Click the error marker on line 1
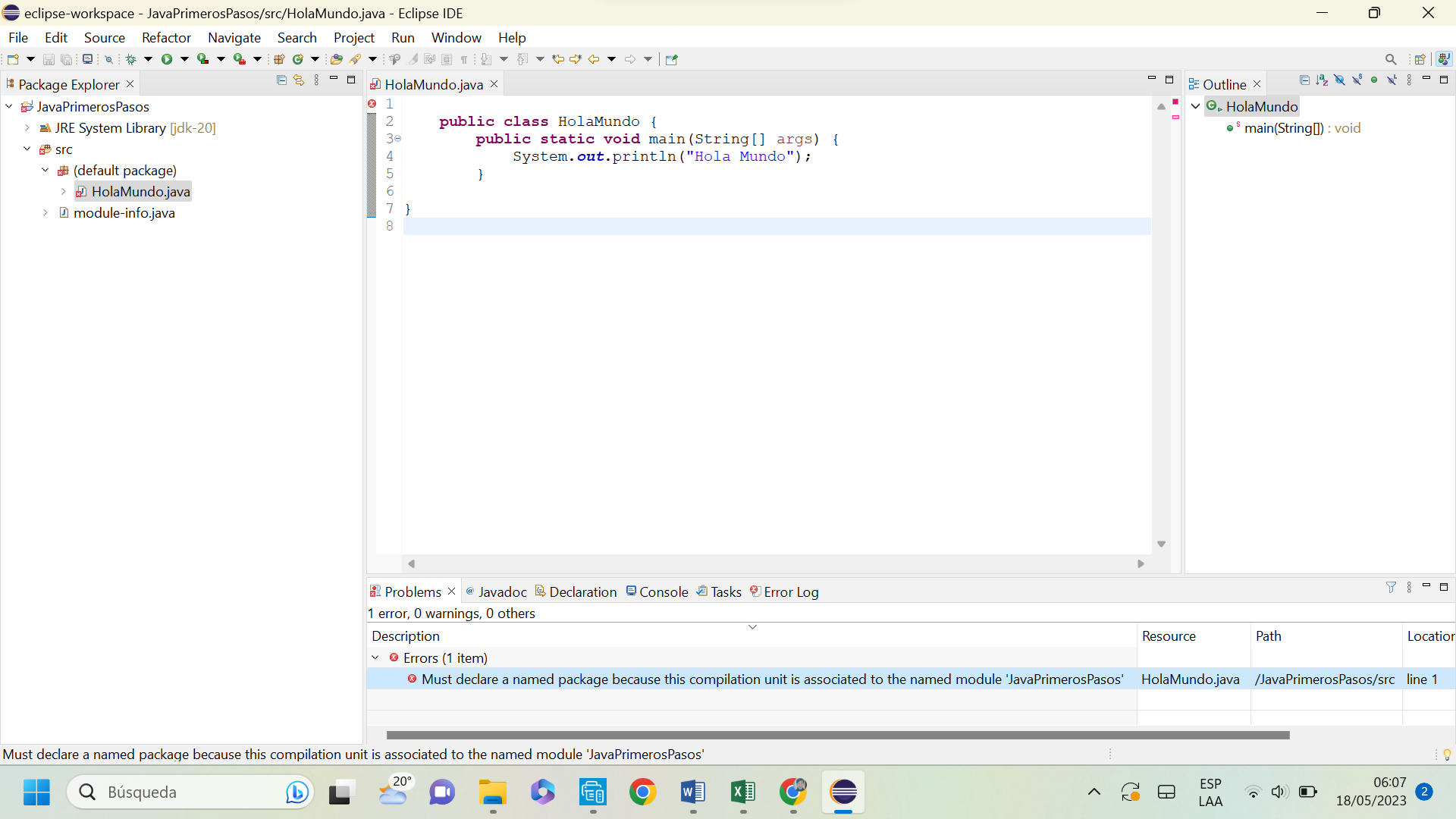The image size is (1456, 819). click(371, 103)
